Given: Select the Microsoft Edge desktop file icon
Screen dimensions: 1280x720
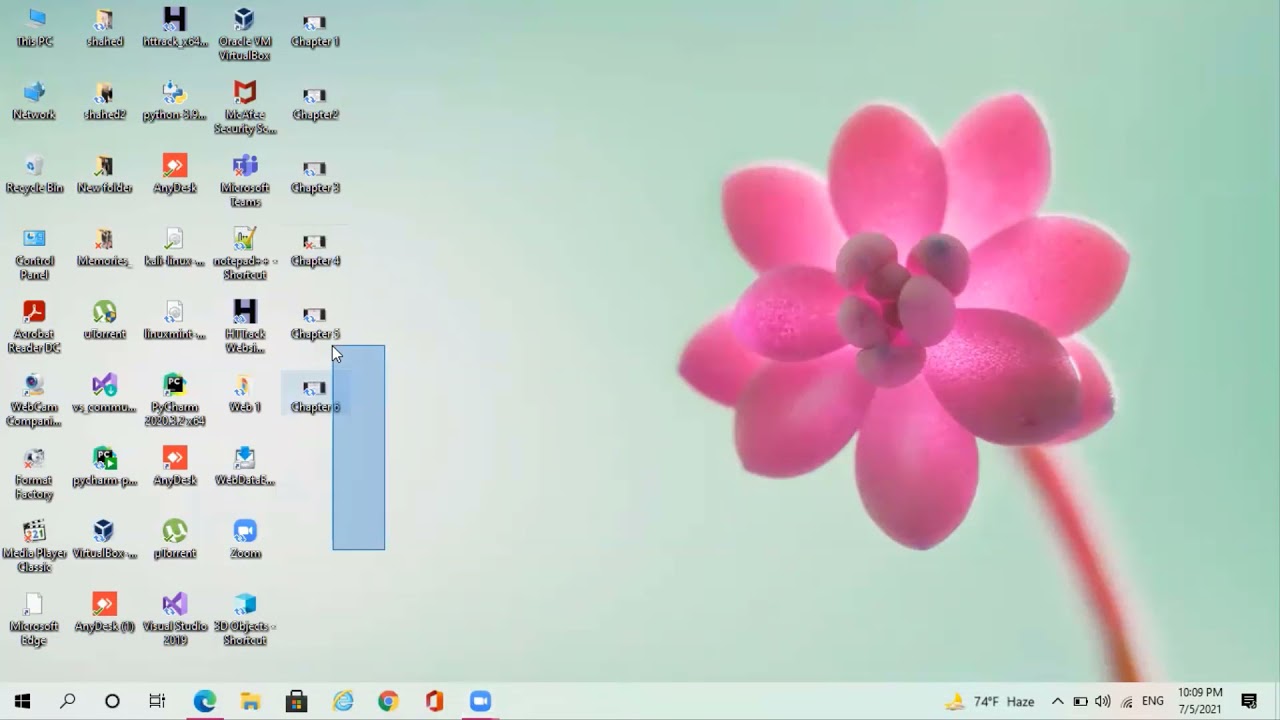Looking at the screenshot, I should [34, 619].
